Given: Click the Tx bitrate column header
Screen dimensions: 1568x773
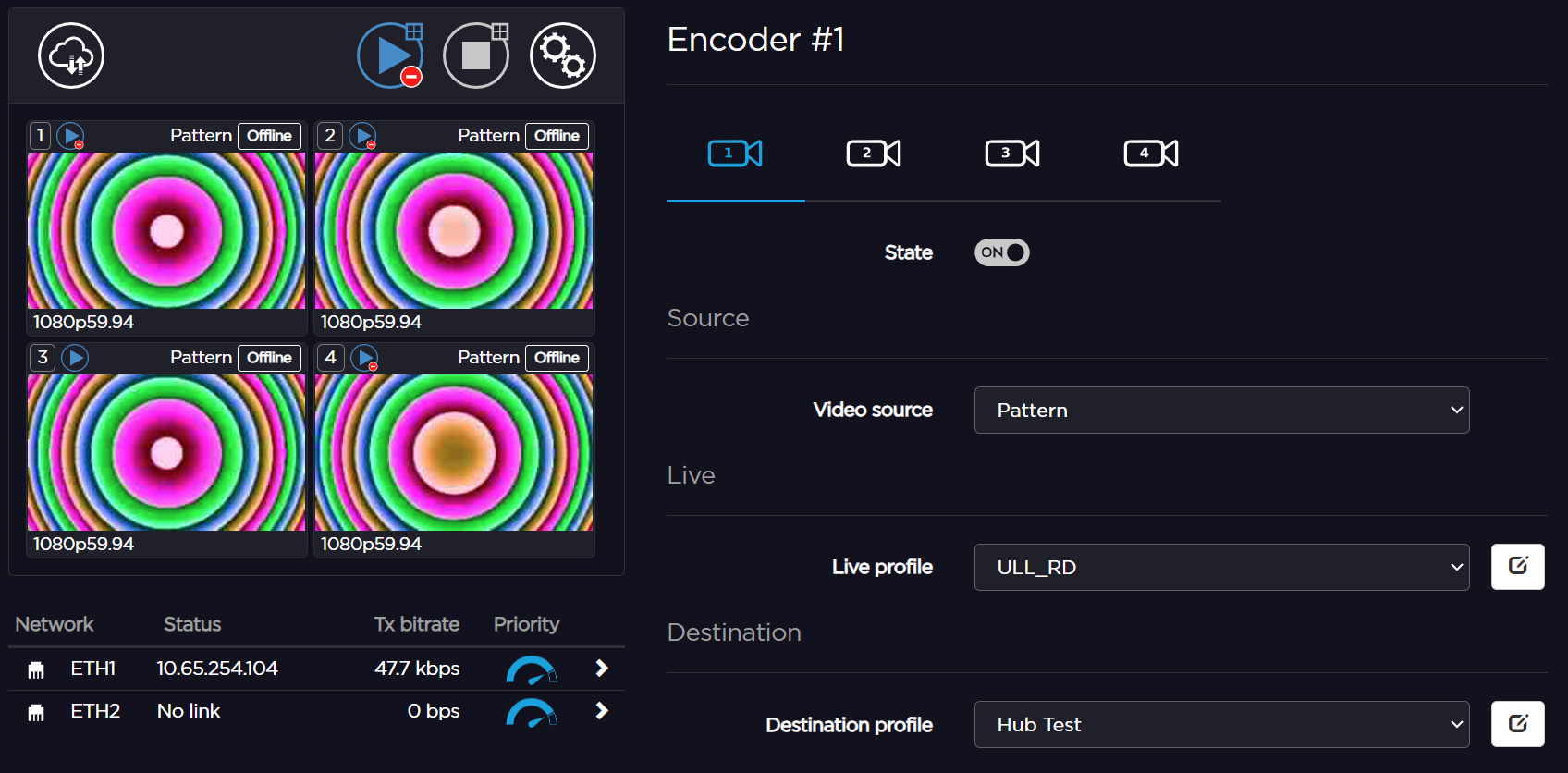Looking at the screenshot, I should pyautogui.click(x=417, y=624).
